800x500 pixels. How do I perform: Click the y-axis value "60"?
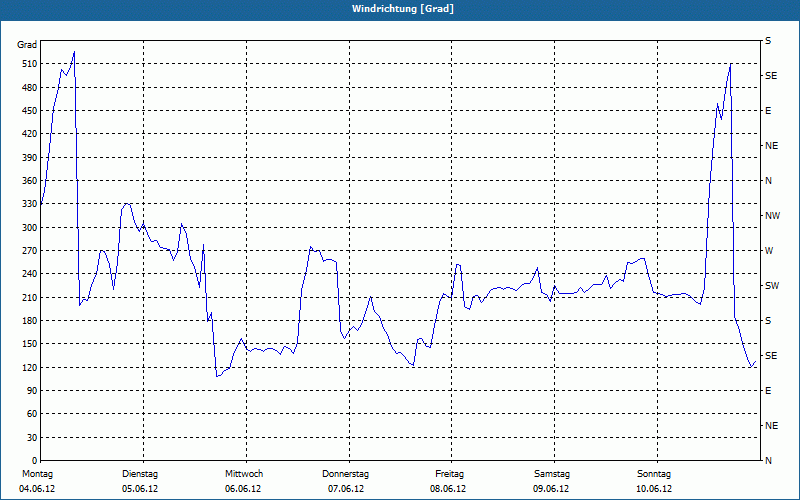32,414
